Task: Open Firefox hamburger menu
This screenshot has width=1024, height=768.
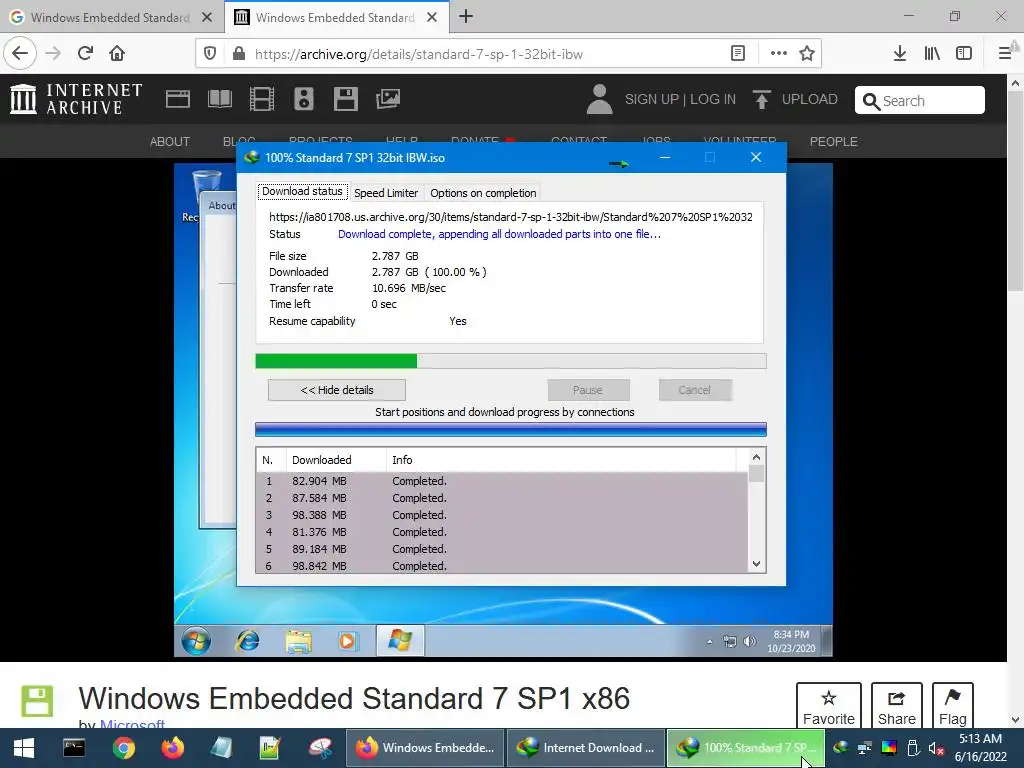Action: 1005,54
